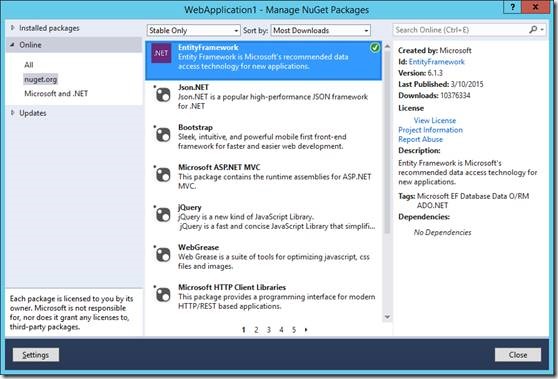
Task: Select the nuget.org source
Action: pos(41,79)
